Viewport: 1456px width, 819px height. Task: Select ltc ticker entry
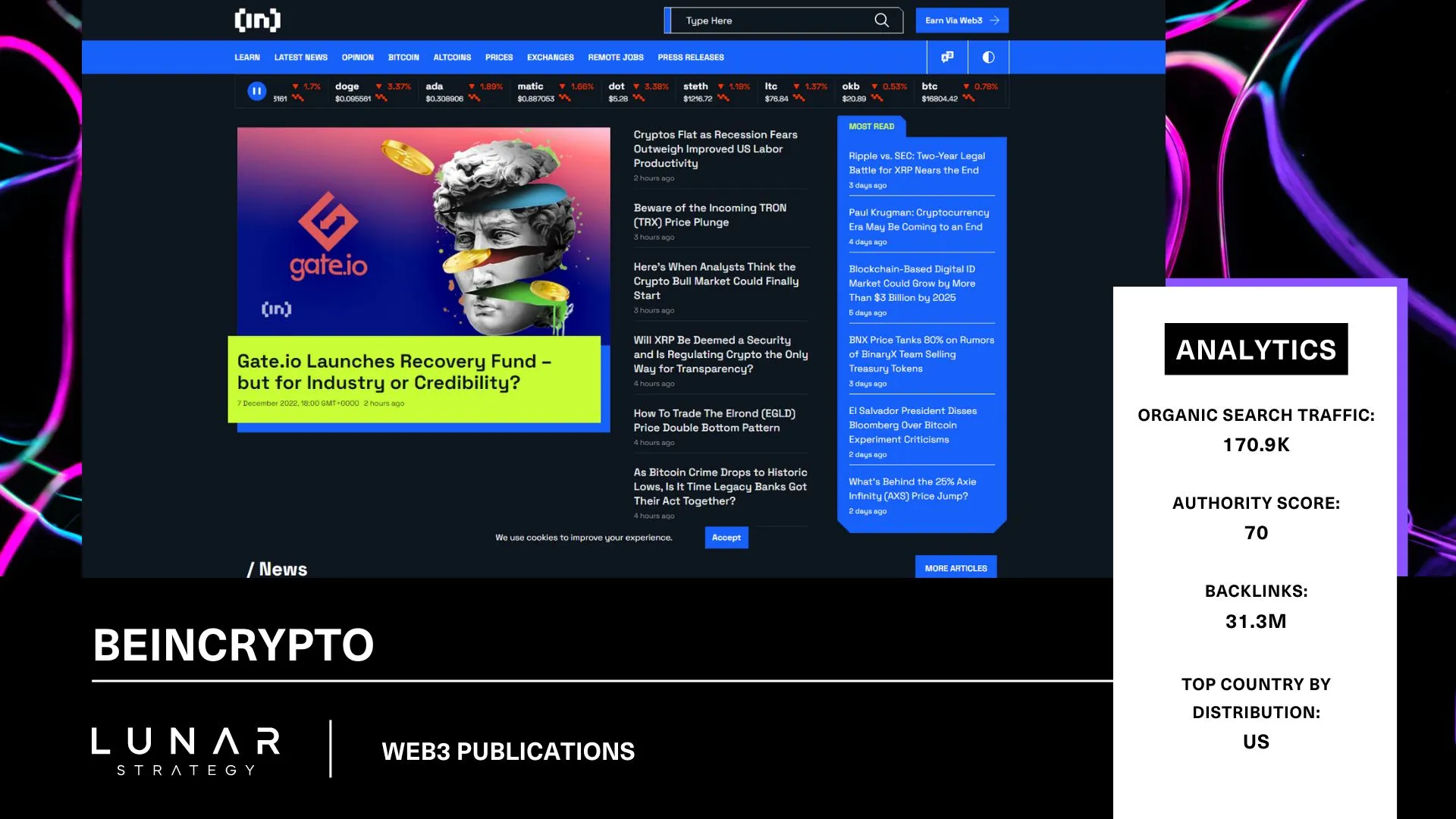pyautogui.click(x=796, y=92)
